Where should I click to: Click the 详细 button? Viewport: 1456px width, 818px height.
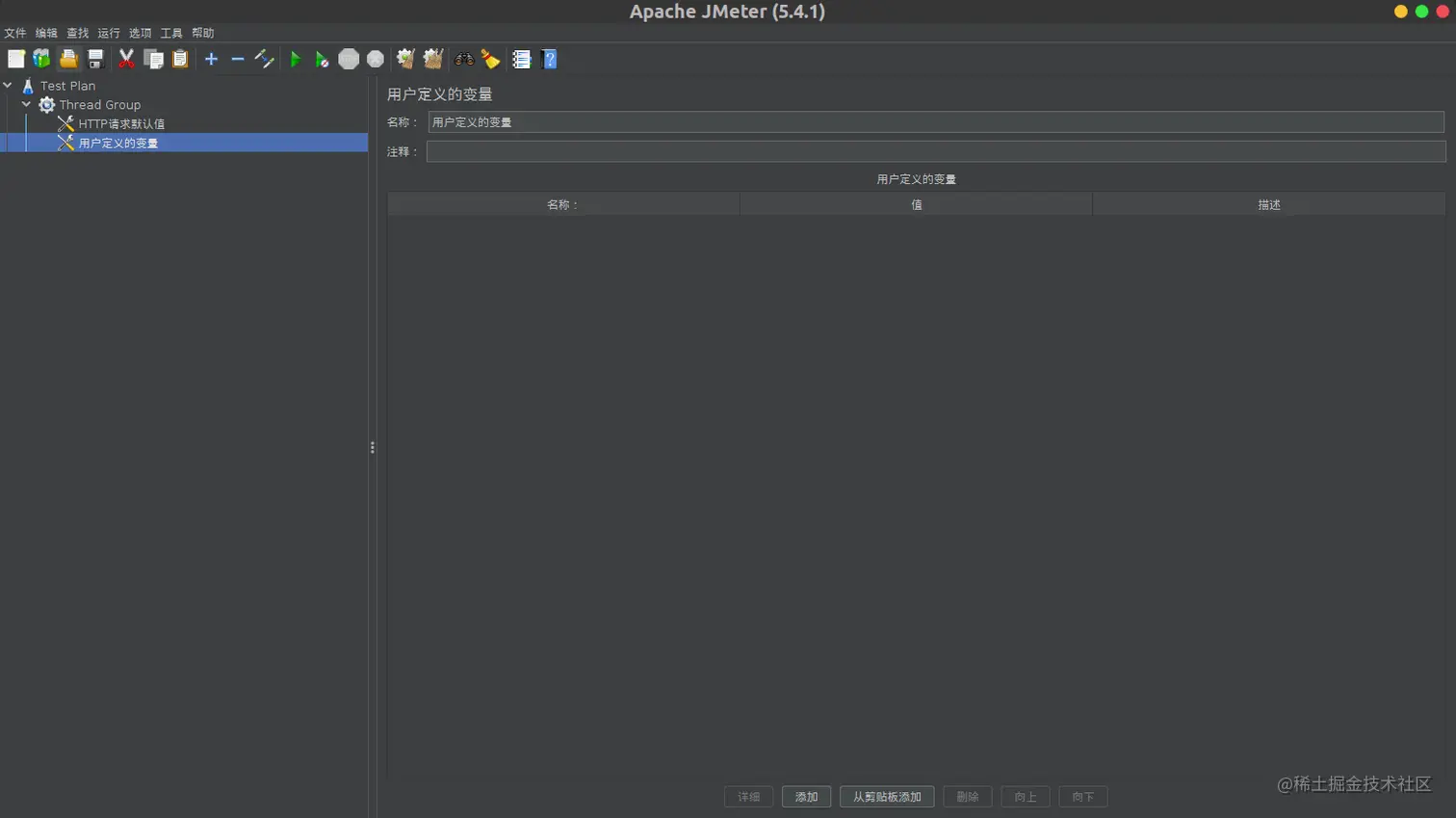tap(748, 797)
